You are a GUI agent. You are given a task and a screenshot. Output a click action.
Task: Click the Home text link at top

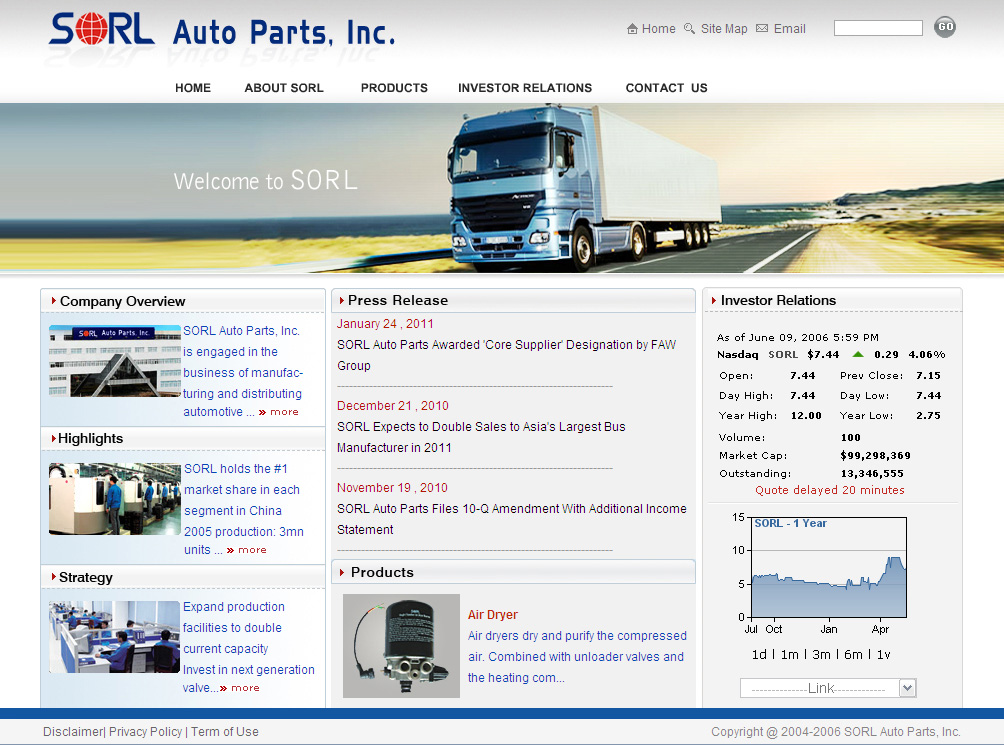(x=658, y=29)
